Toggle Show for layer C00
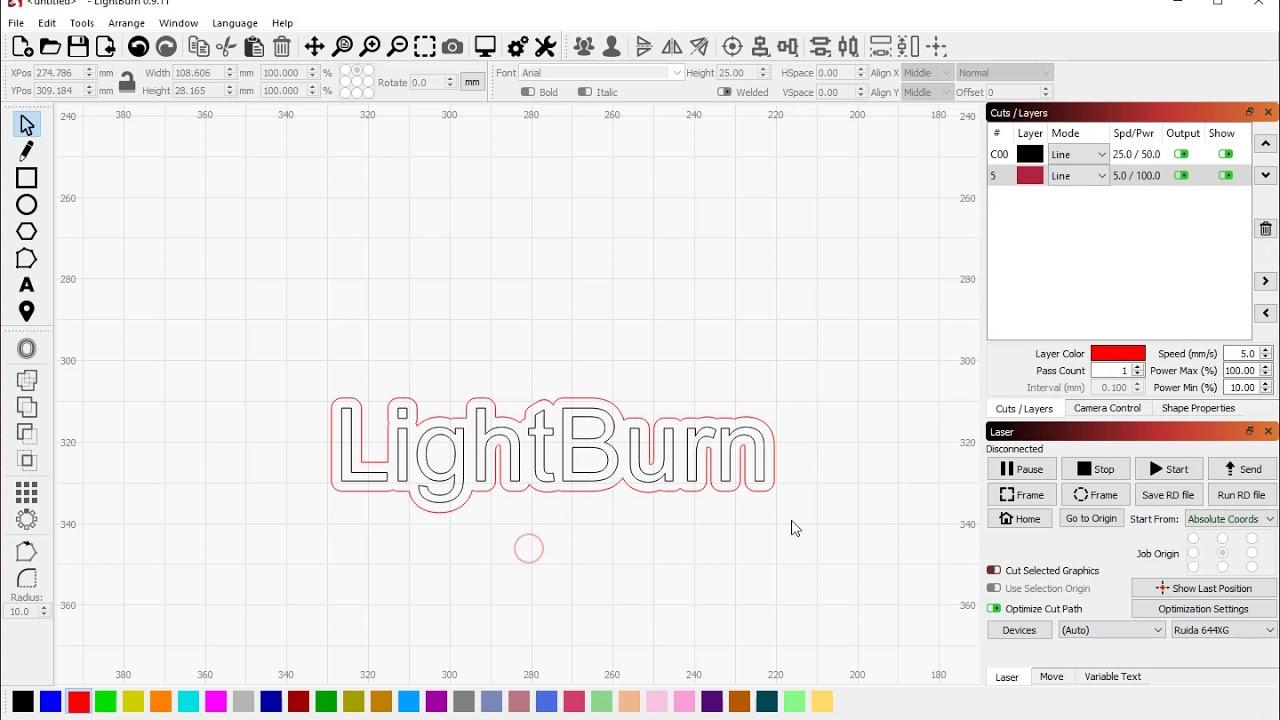The image size is (1280, 720). pyautogui.click(x=1225, y=154)
